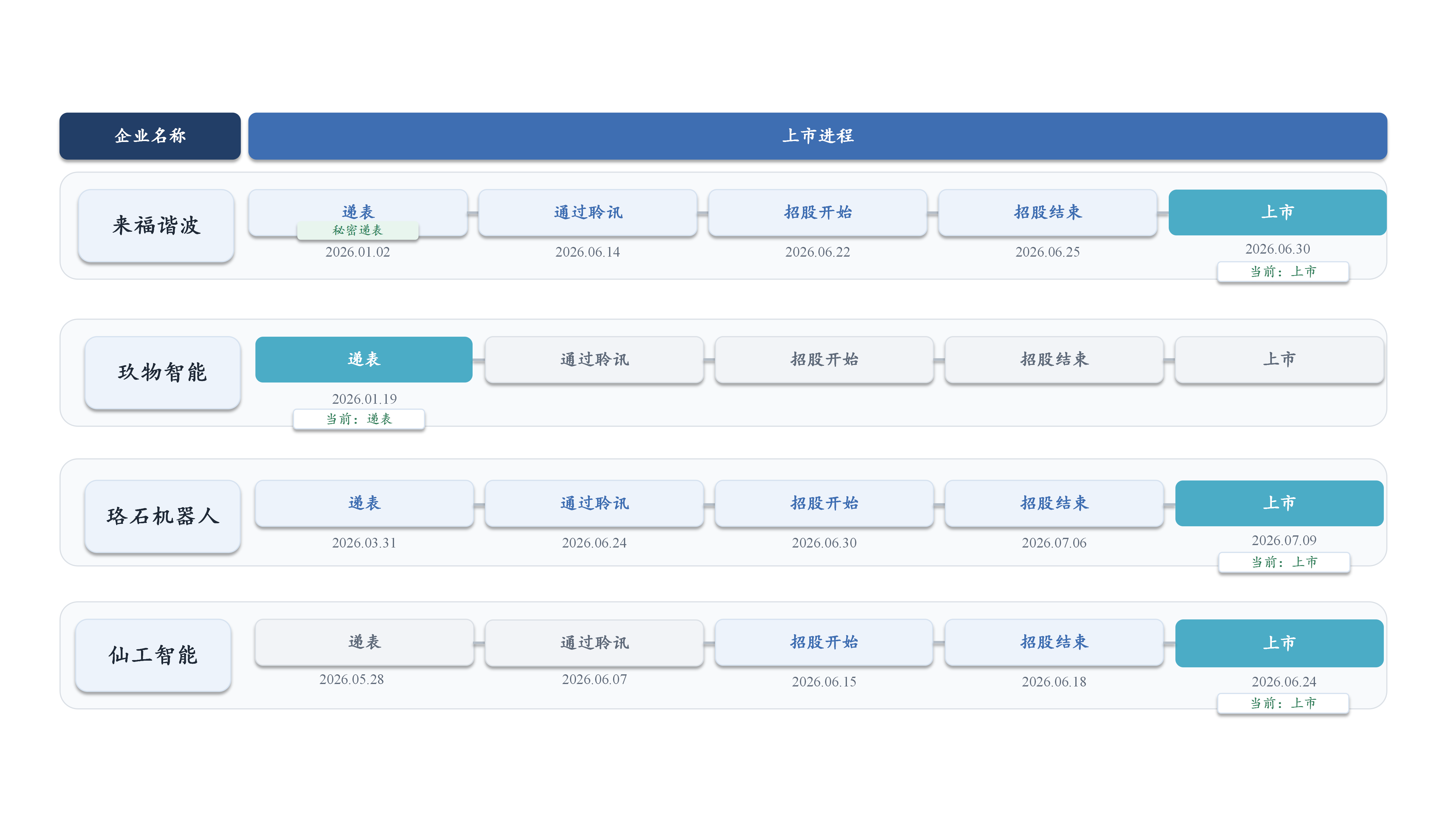Screen dimensions: 1456x819
Task: Click date 2026.06.18
Action: tap(1054, 682)
